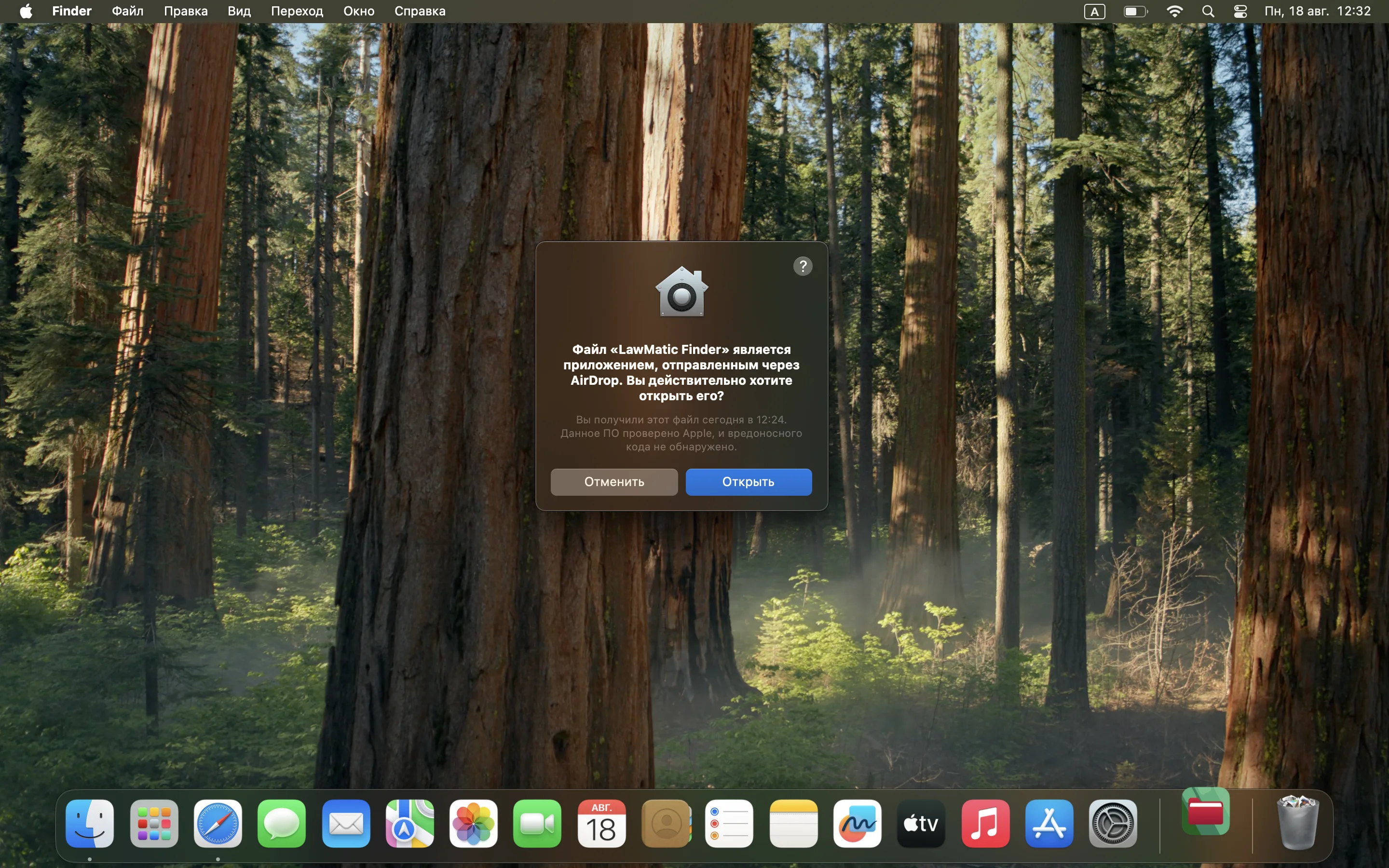This screenshot has width=1389, height=868.
Task: Click the date and time clock
Action: click(x=1318, y=12)
